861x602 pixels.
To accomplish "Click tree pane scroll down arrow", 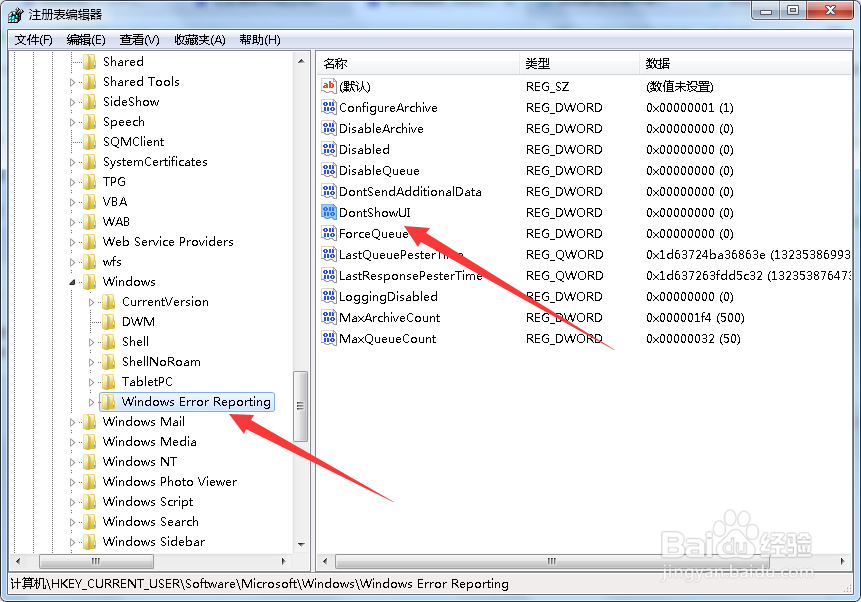I will tap(301, 545).
